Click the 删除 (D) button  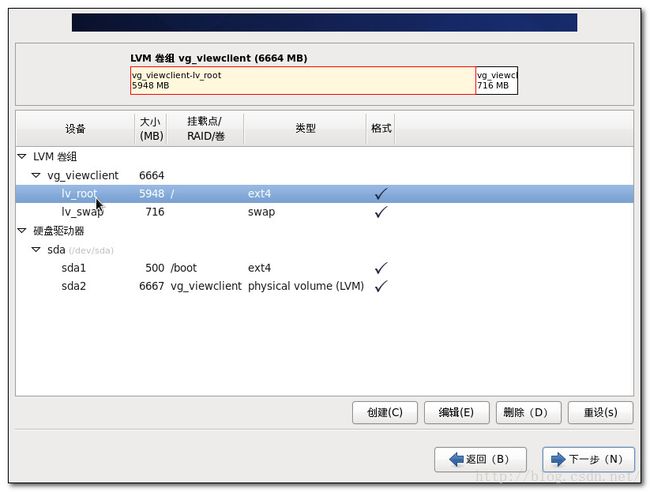529,412
